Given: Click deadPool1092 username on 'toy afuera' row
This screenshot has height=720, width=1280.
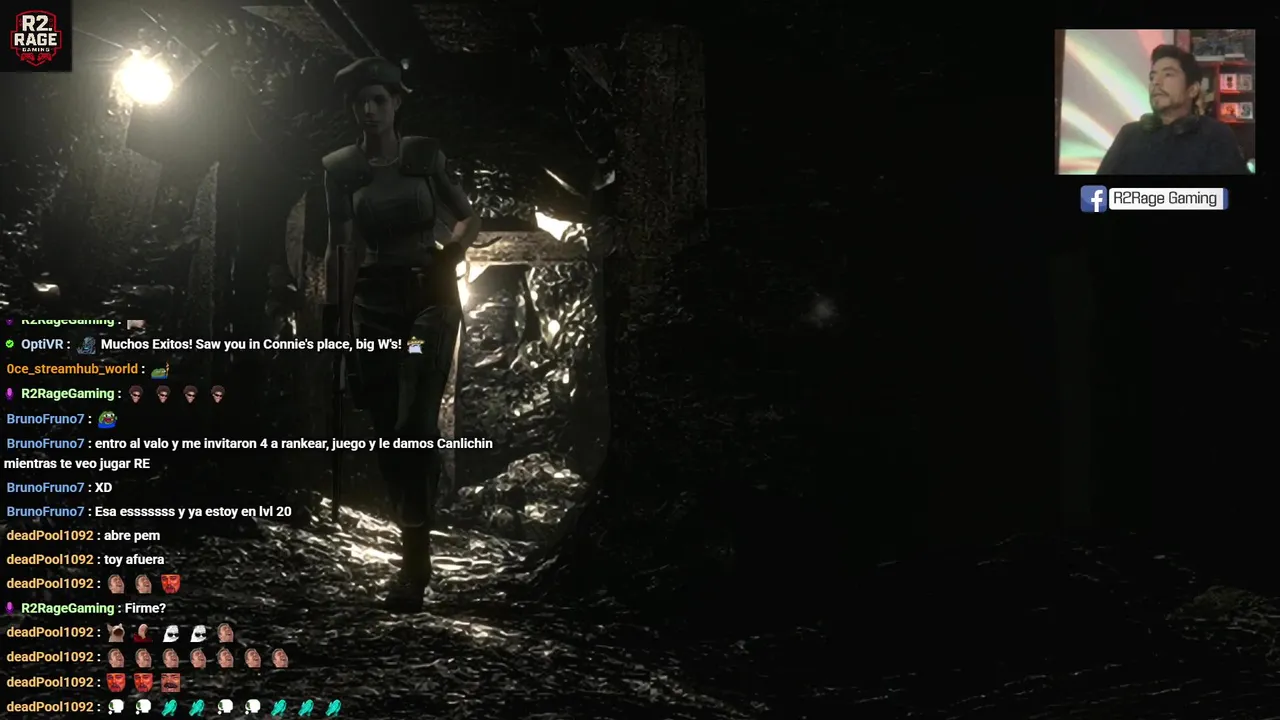Looking at the screenshot, I should 50,559.
